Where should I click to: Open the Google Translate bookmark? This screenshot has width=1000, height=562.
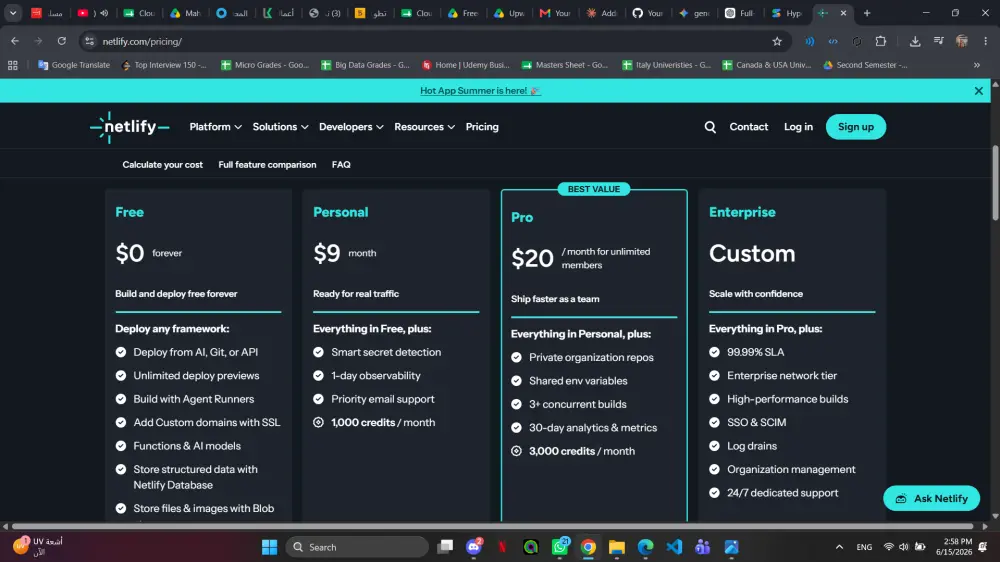[x=74, y=65]
